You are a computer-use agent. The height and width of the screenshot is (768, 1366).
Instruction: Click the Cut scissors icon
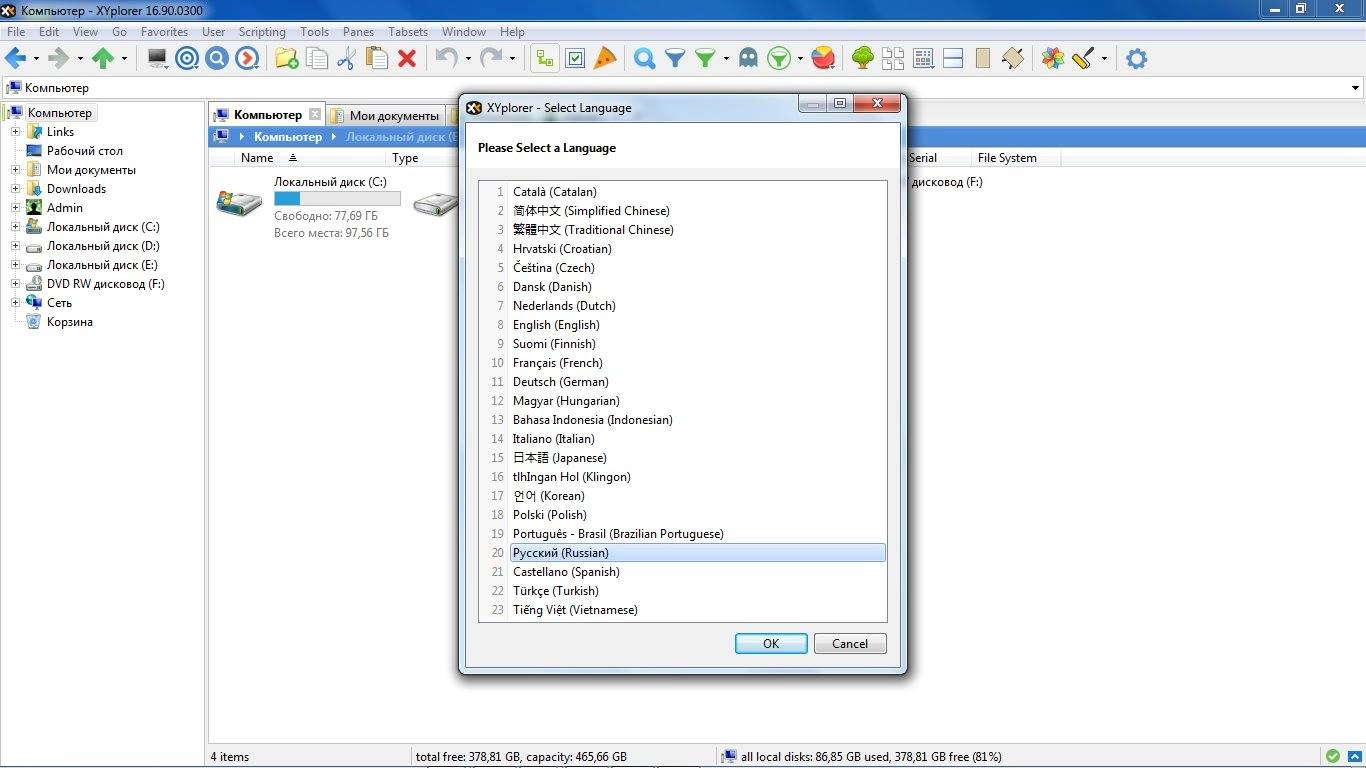coord(347,59)
